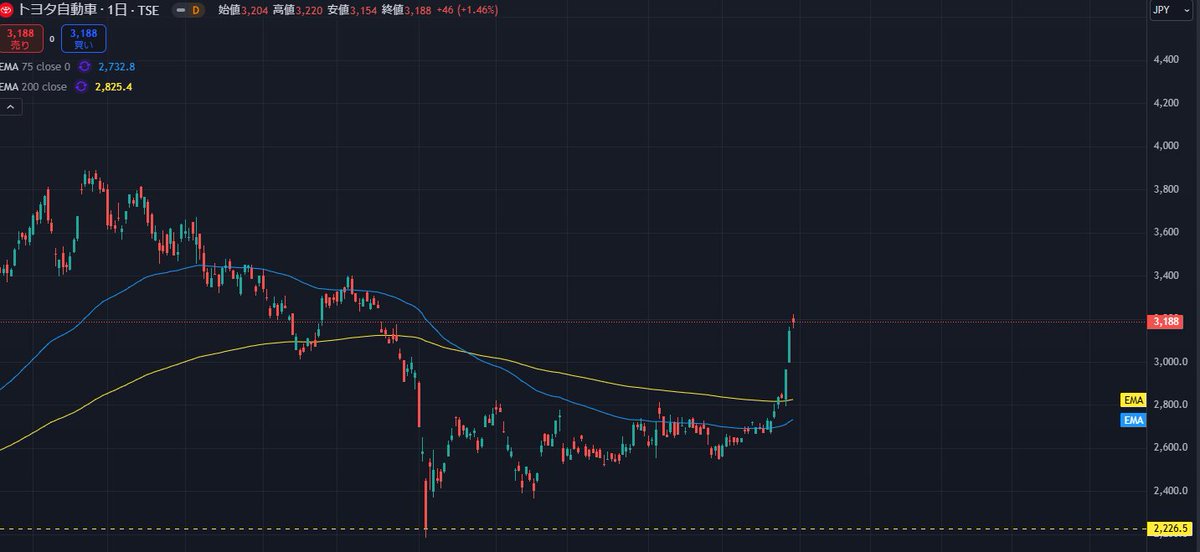Click the 2,825.4 EMA 200 value

[114, 87]
